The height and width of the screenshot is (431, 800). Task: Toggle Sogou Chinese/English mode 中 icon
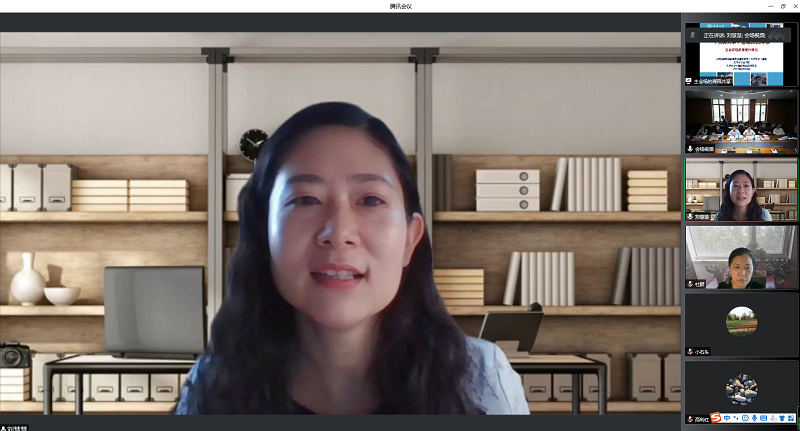point(727,418)
